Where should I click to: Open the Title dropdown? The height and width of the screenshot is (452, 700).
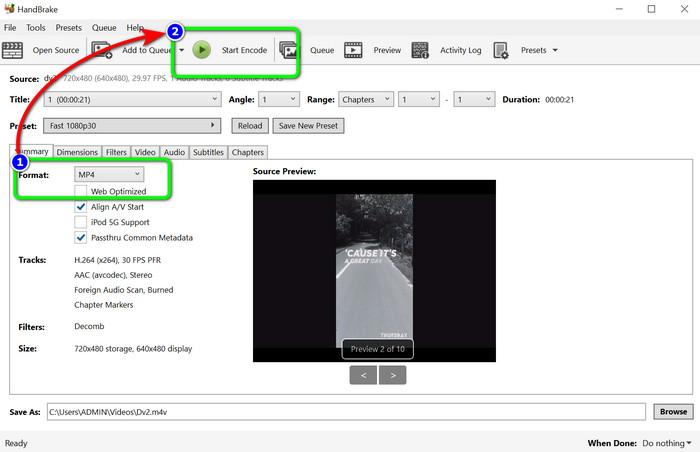(x=132, y=99)
